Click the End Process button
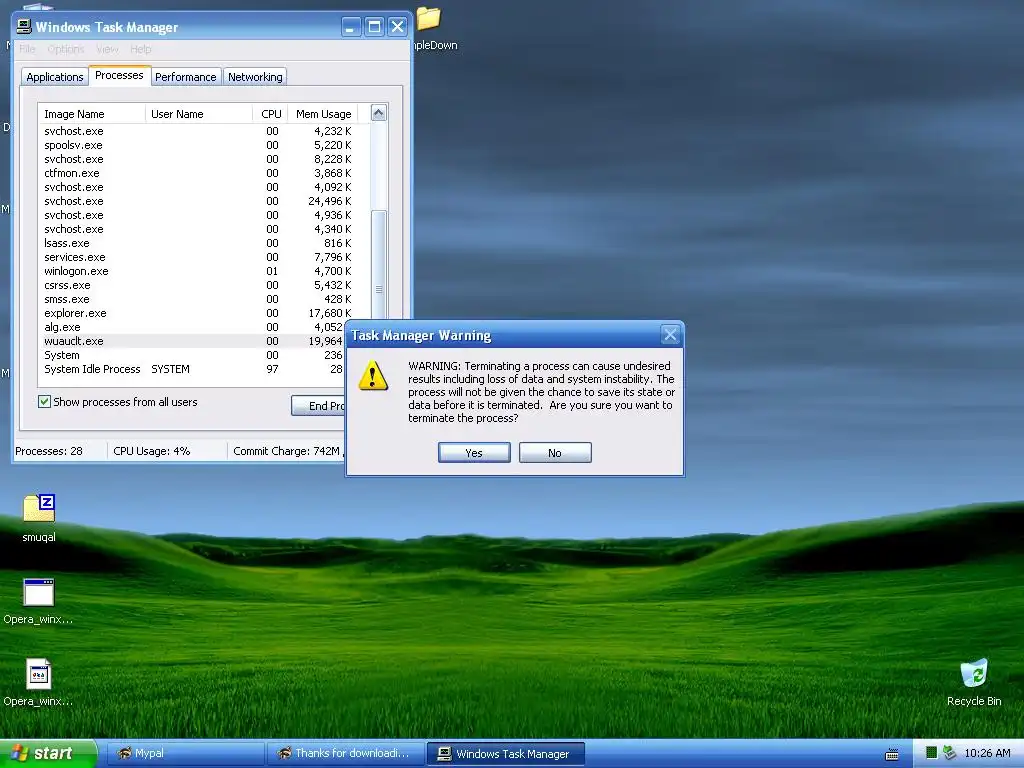This screenshot has width=1024, height=768. 319,406
